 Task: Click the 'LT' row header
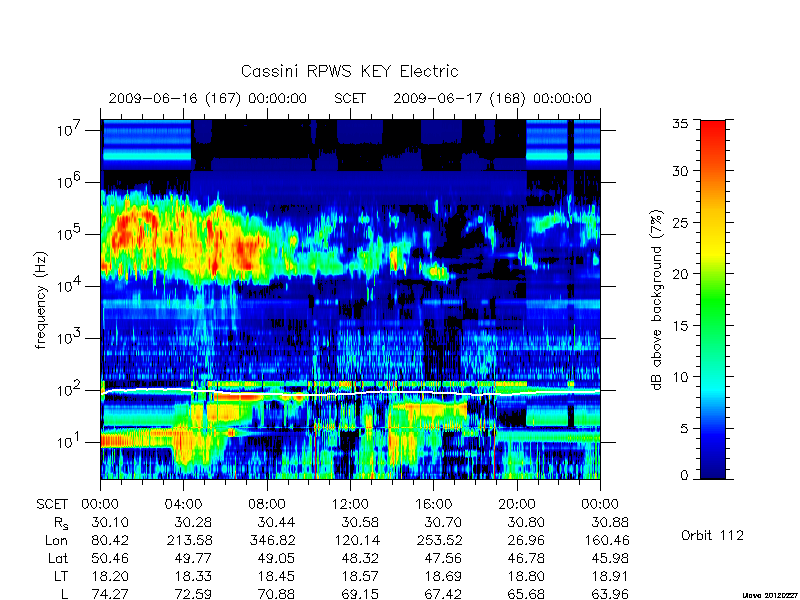point(61,577)
